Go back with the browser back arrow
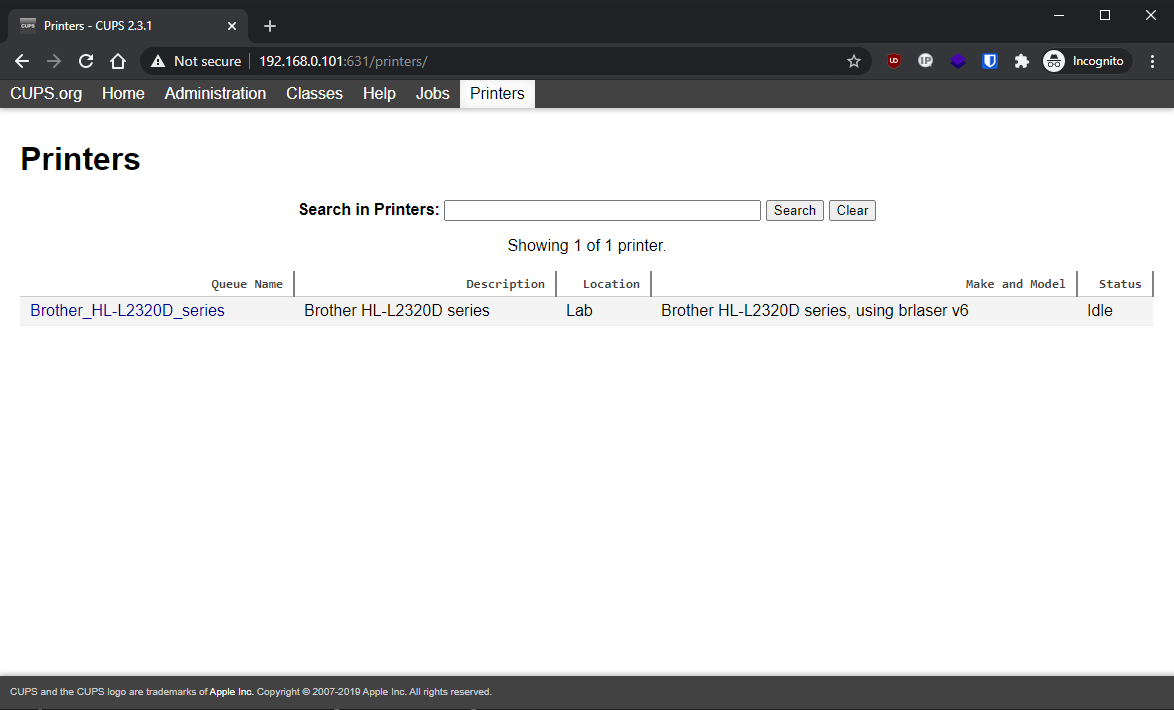 (22, 61)
